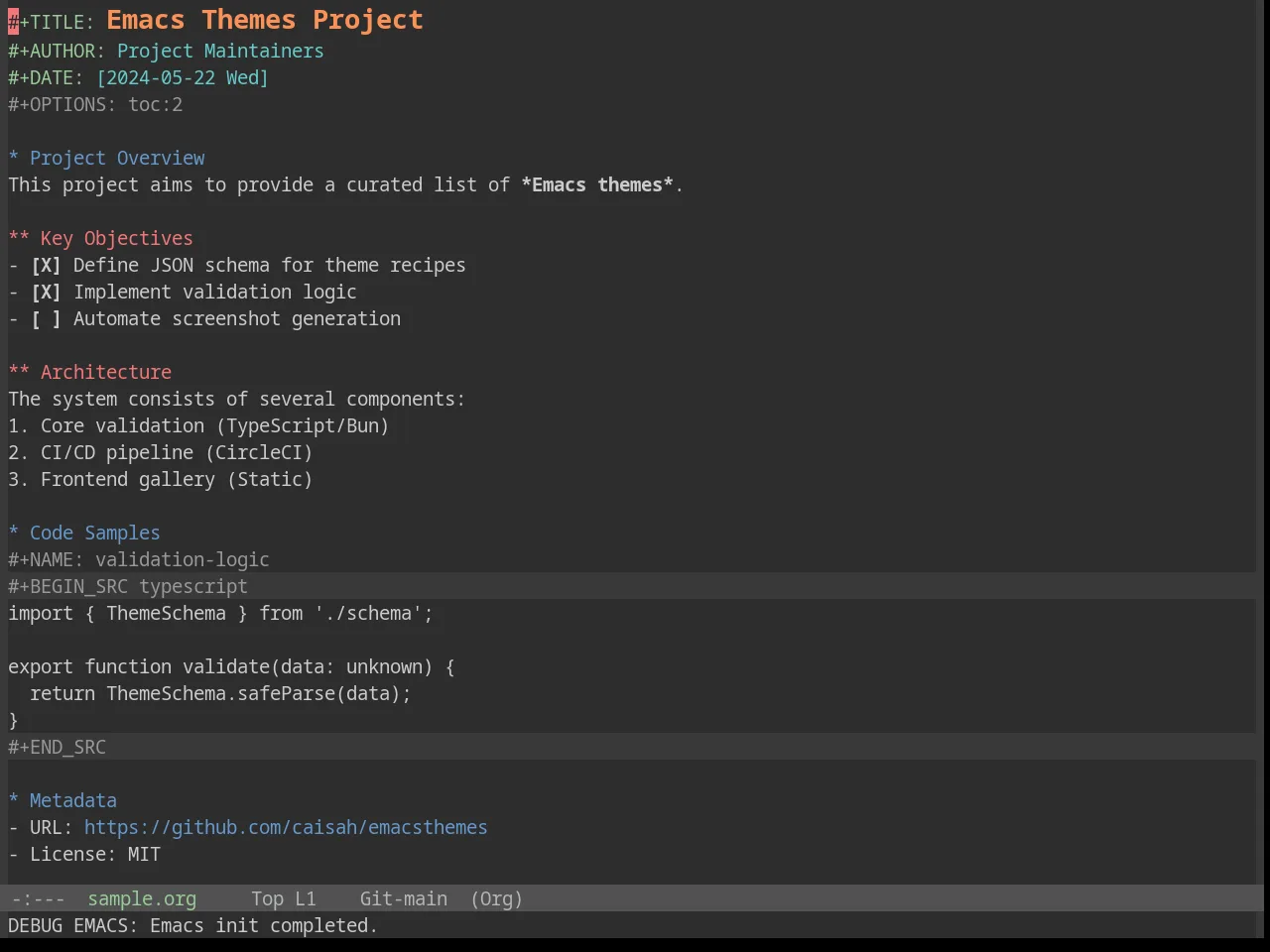Click the date stamp [2024-05-22 Wed]

point(183,78)
